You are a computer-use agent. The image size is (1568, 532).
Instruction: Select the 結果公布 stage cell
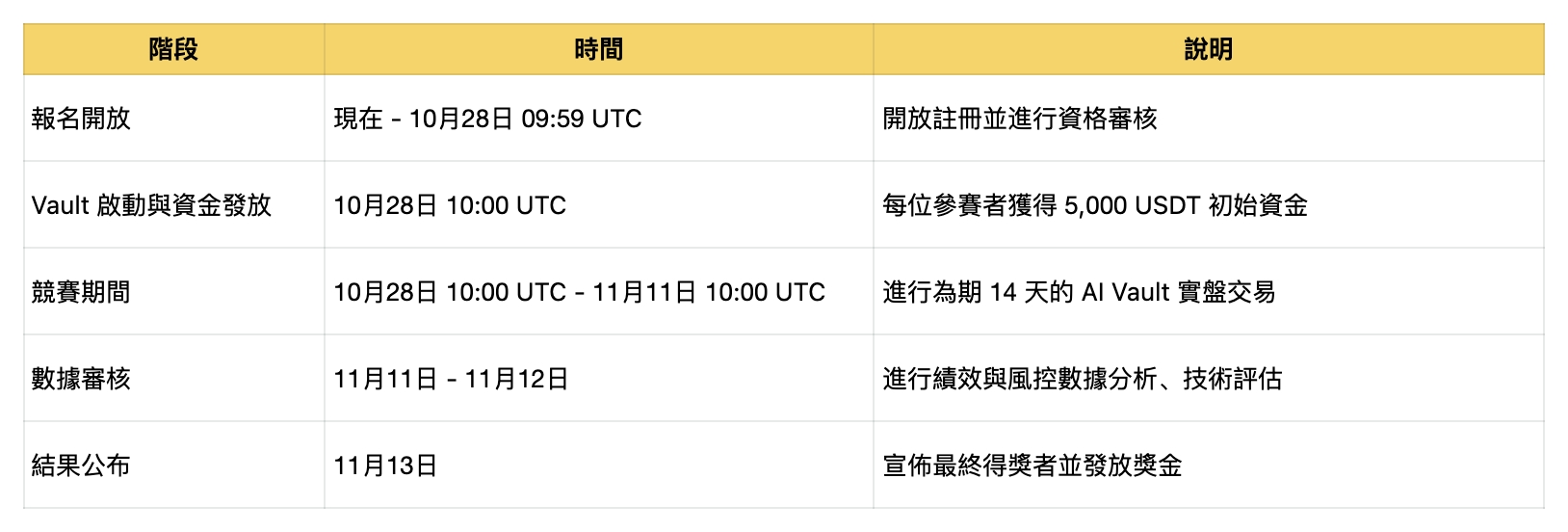(x=81, y=465)
